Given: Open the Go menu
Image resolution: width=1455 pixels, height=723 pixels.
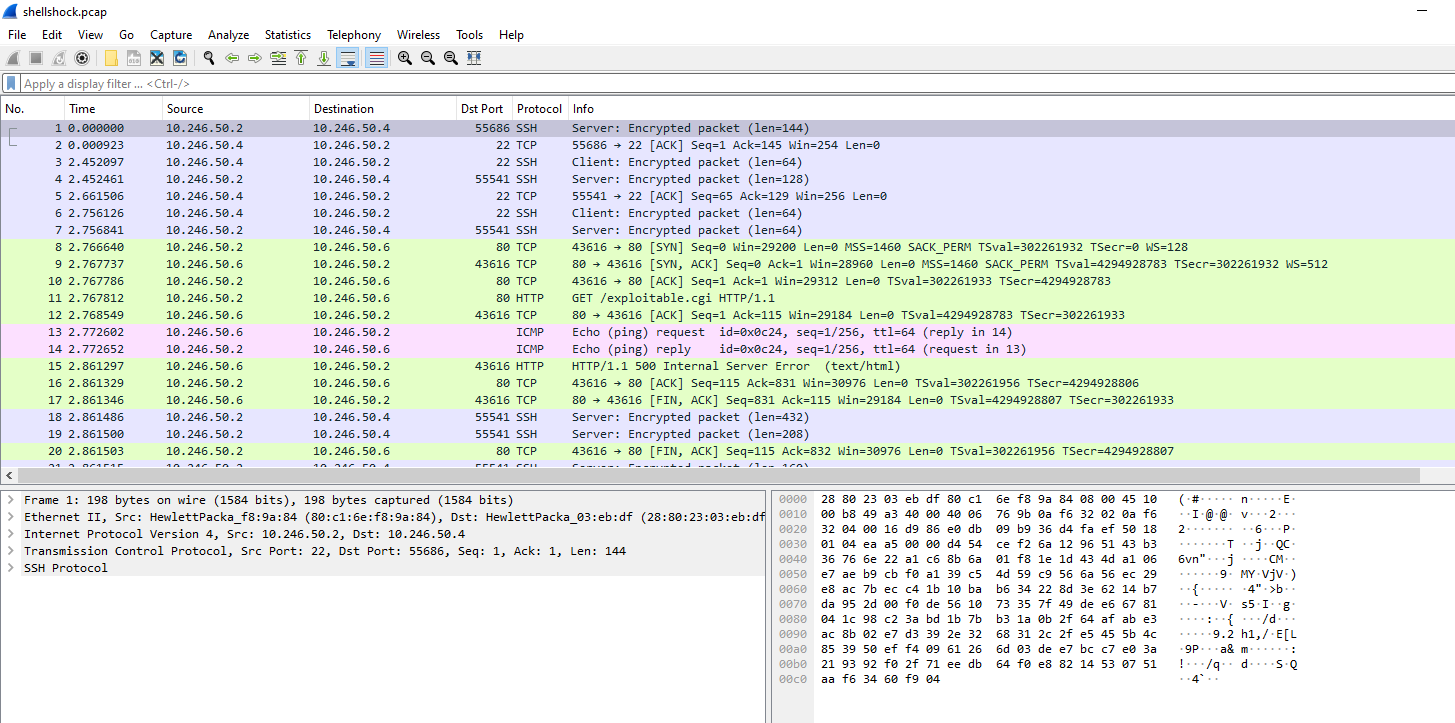Looking at the screenshot, I should [127, 34].
